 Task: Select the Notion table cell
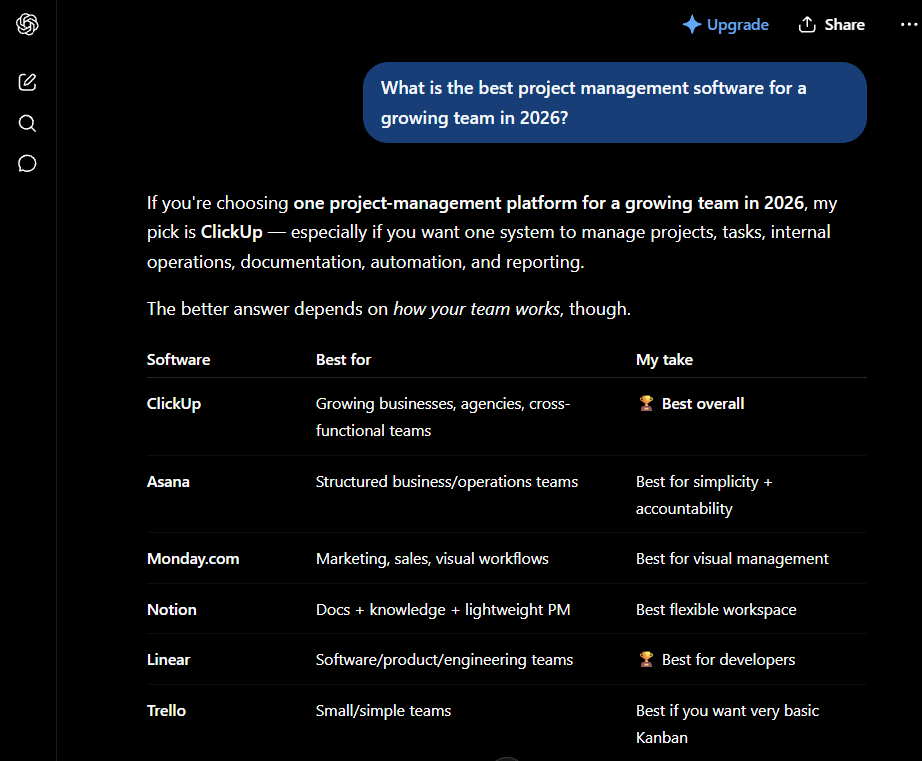click(x=172, y=609)
